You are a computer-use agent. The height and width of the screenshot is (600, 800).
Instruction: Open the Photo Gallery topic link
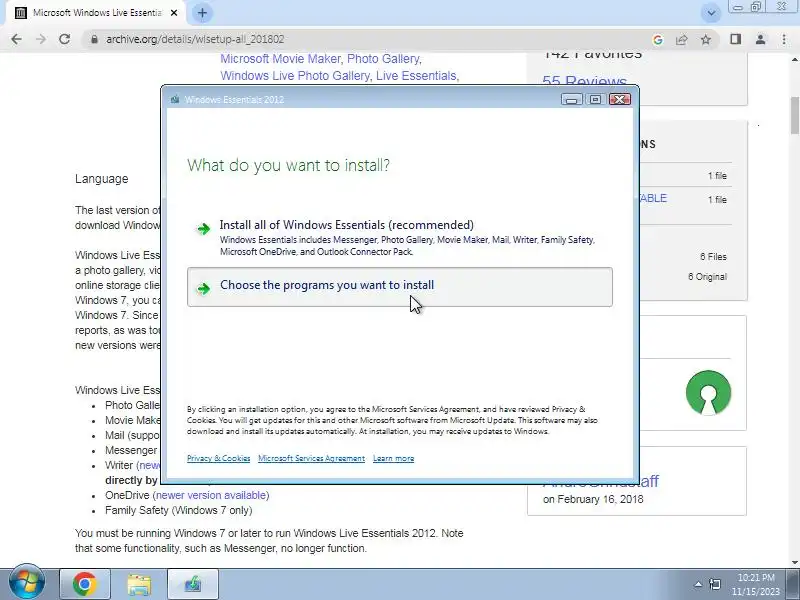pyautogui.click(x=383, y=59)
